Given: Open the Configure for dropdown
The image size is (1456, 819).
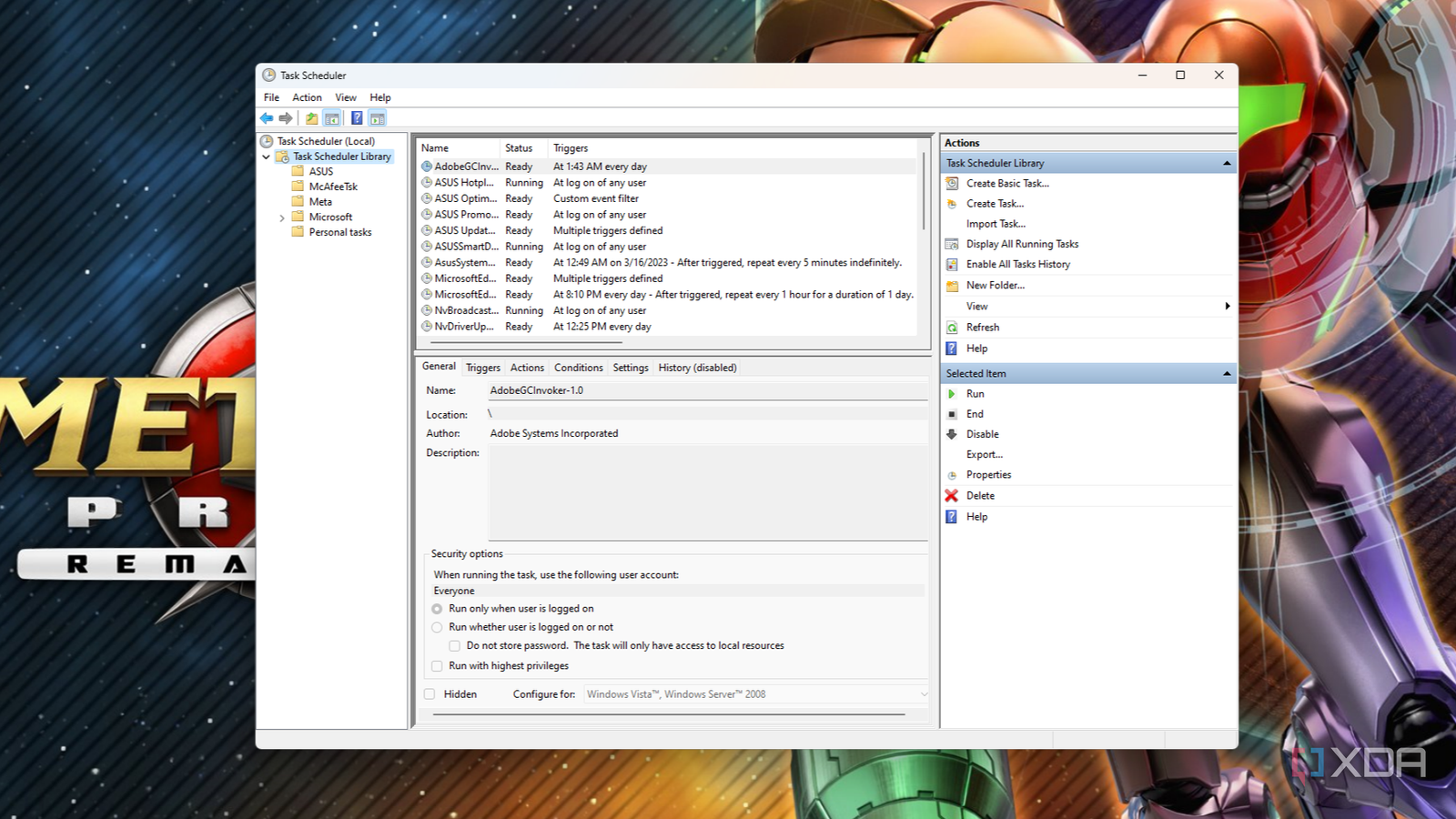Looking at the screenshot, I should tap(924, 694).
